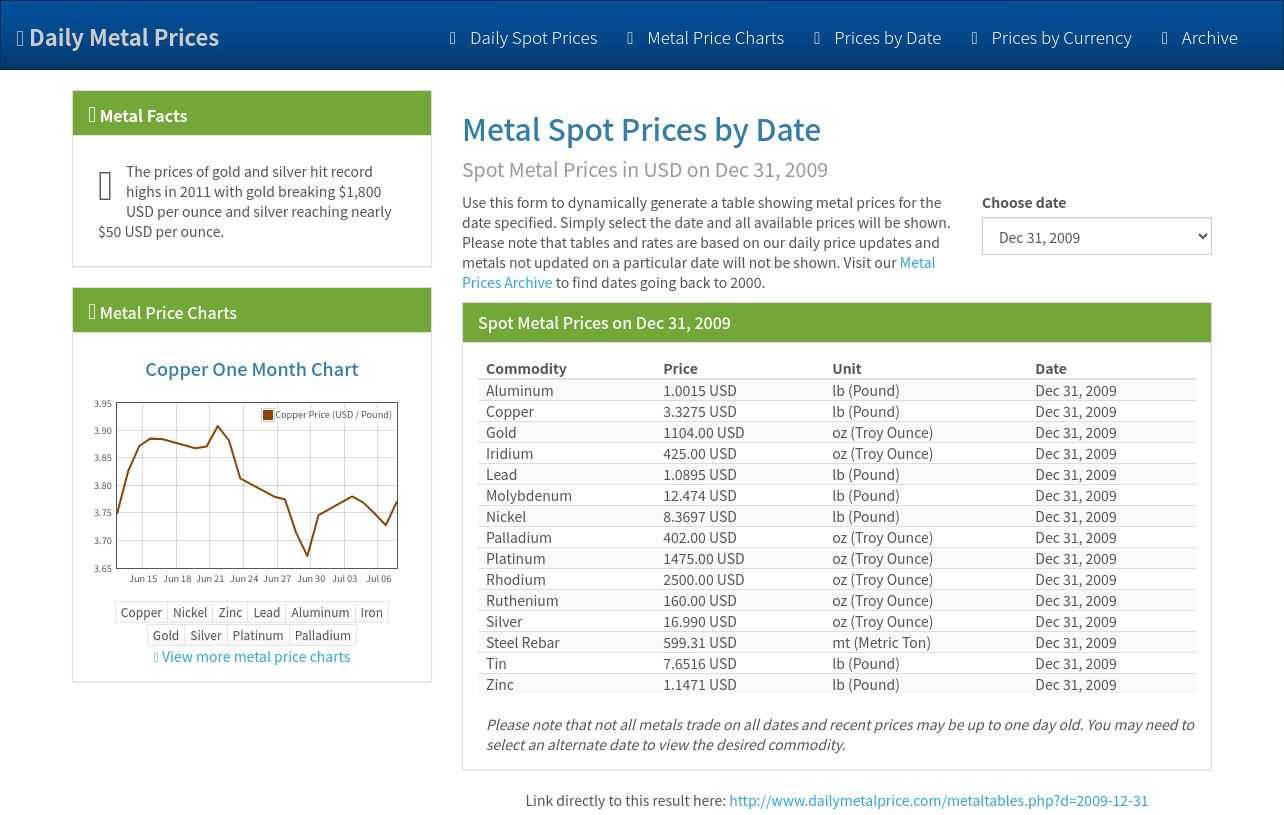
Task: Switch chart to Nickel
Action: click(x=190, y=612)
